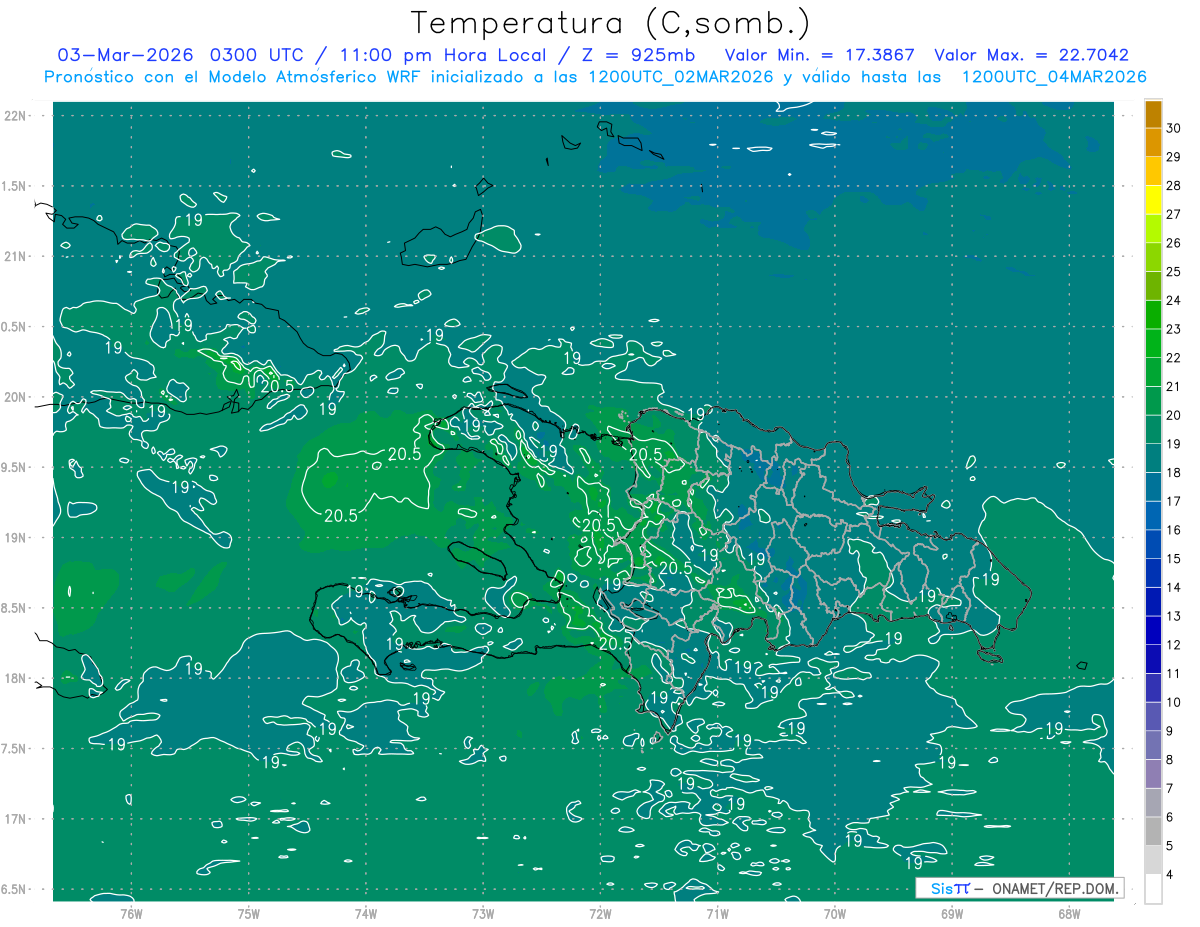Click the title 'Temperatura (C,somb.)'
The image size is (1200, 927).
[610, 23]
